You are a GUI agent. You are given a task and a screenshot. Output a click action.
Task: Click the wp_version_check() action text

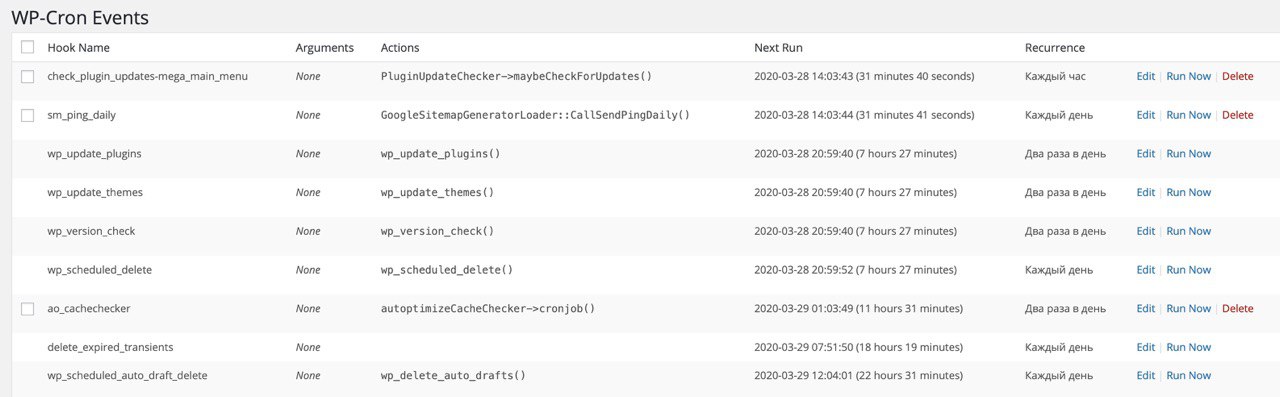(x=438, y=231)
